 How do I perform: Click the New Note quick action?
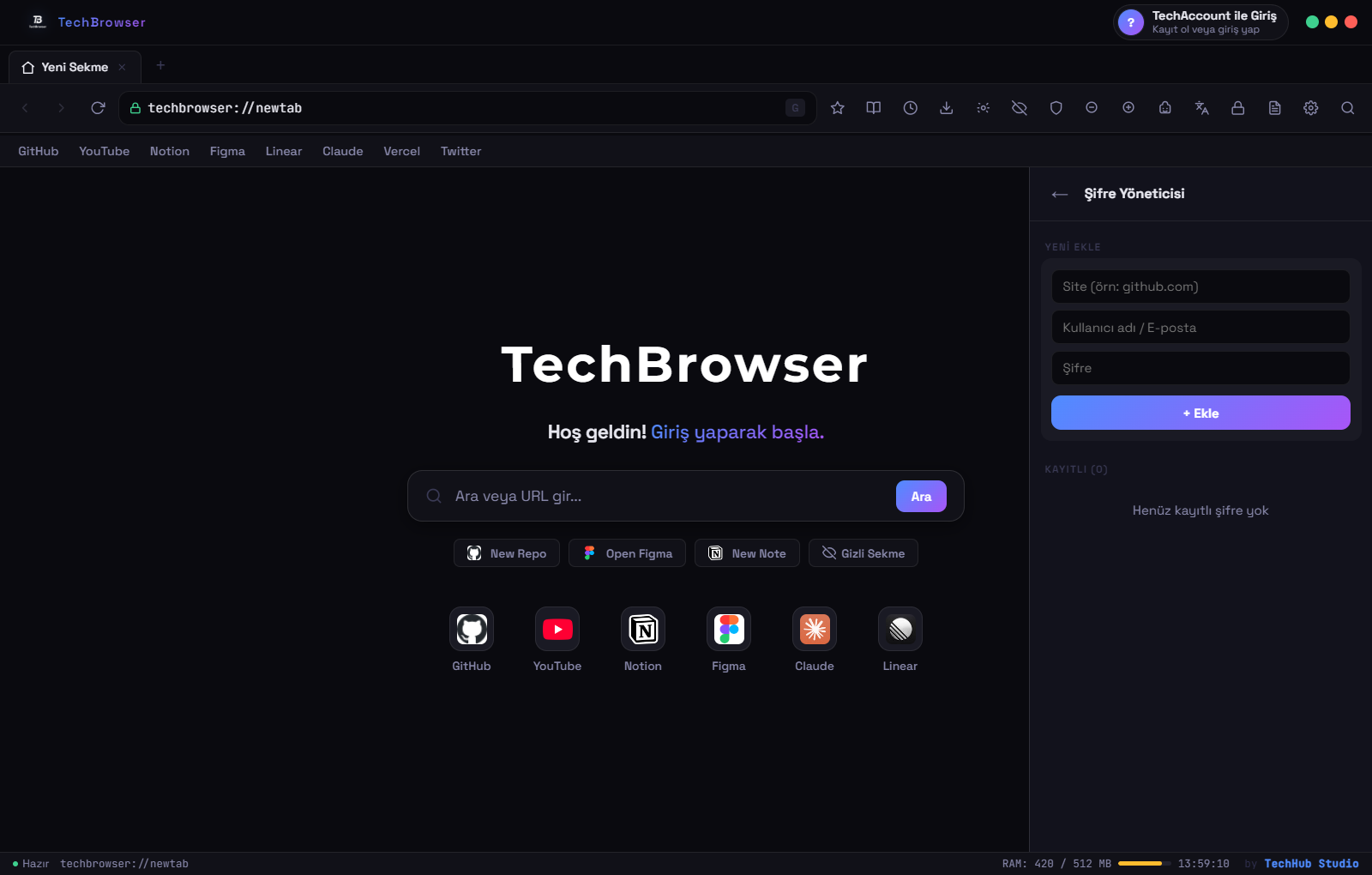[747, 553]
